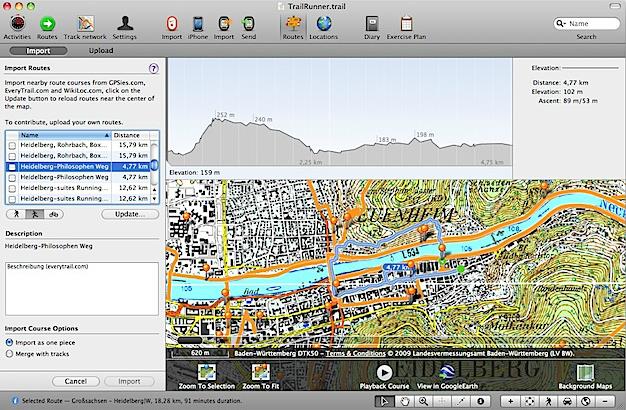Click the Update… button
Image resolution: width=626 pixels, height=410 pixels.
tap(130, 214)
